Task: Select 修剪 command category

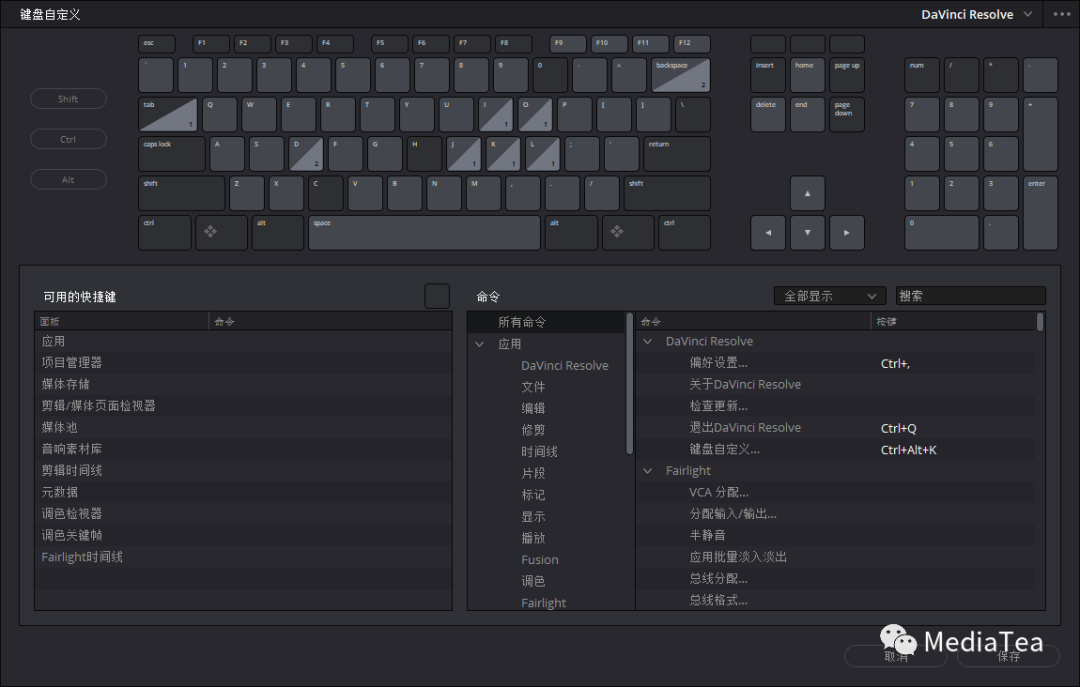Action: click(x=533, y=430)
